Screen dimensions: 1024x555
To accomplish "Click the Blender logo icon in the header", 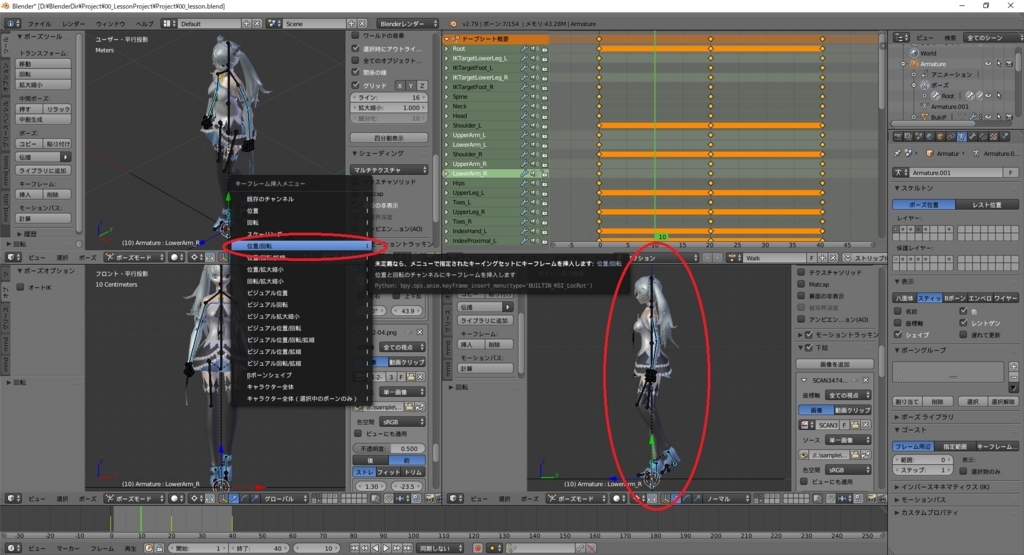I will 453,24.
